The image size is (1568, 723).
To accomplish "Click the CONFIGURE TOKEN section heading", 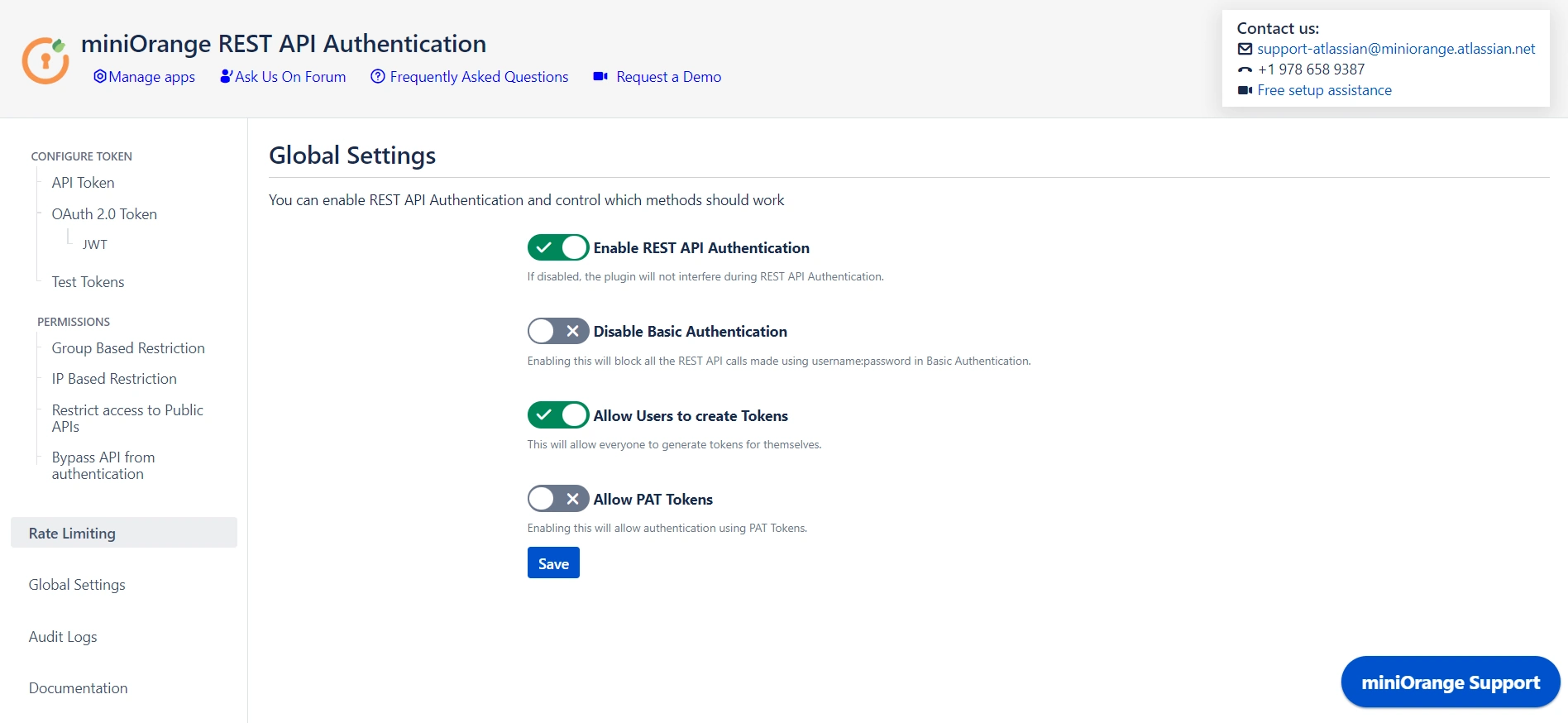I will point(81,156).
